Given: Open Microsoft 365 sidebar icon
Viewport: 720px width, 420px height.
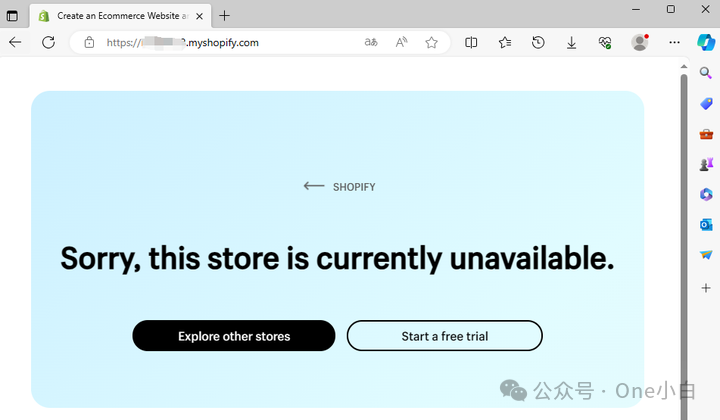Looking at the screenshot, I should coord(706,194).
